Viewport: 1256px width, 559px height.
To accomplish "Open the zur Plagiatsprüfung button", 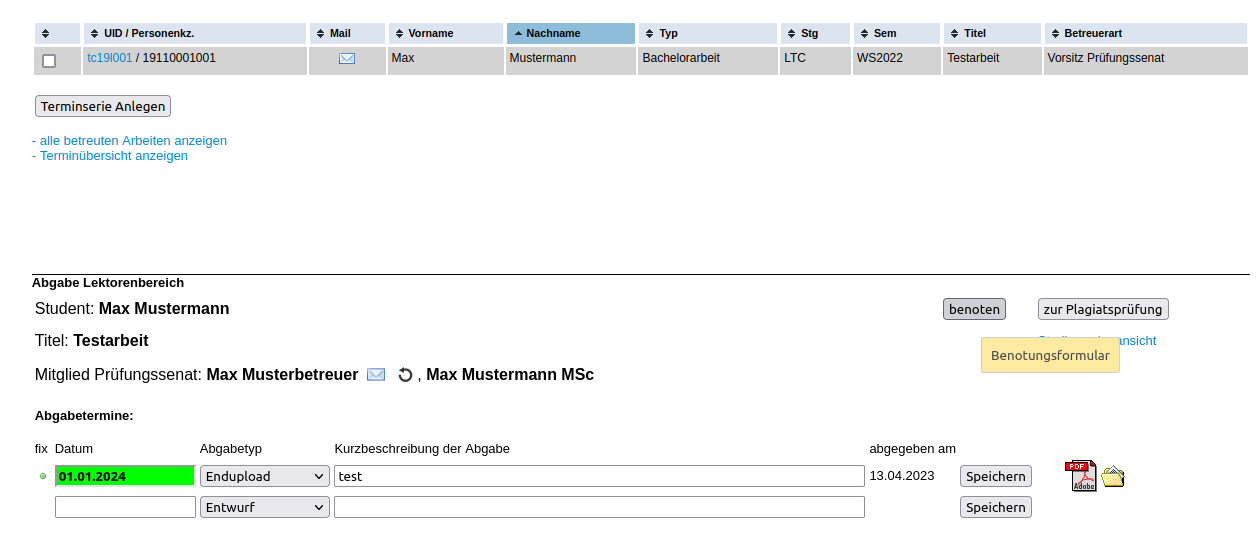I will 1103,310.
